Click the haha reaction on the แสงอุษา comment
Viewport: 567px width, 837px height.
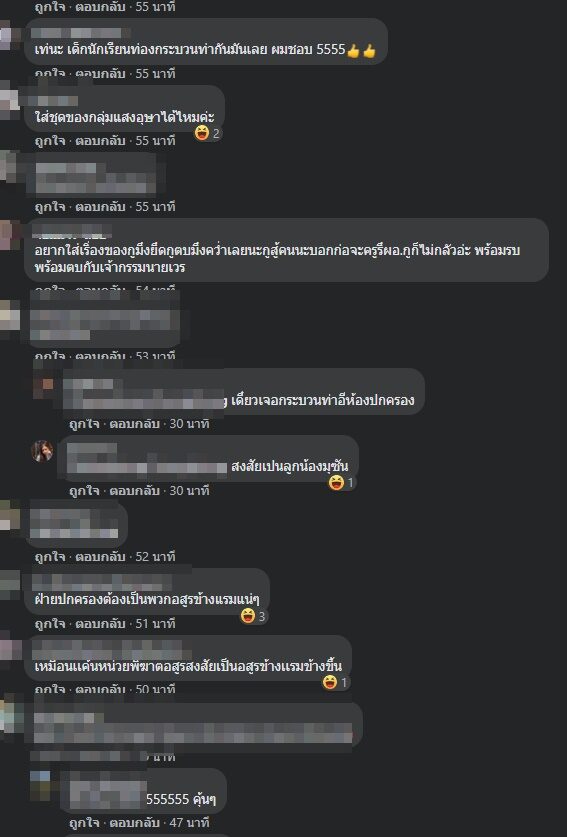tap(207, 132)
